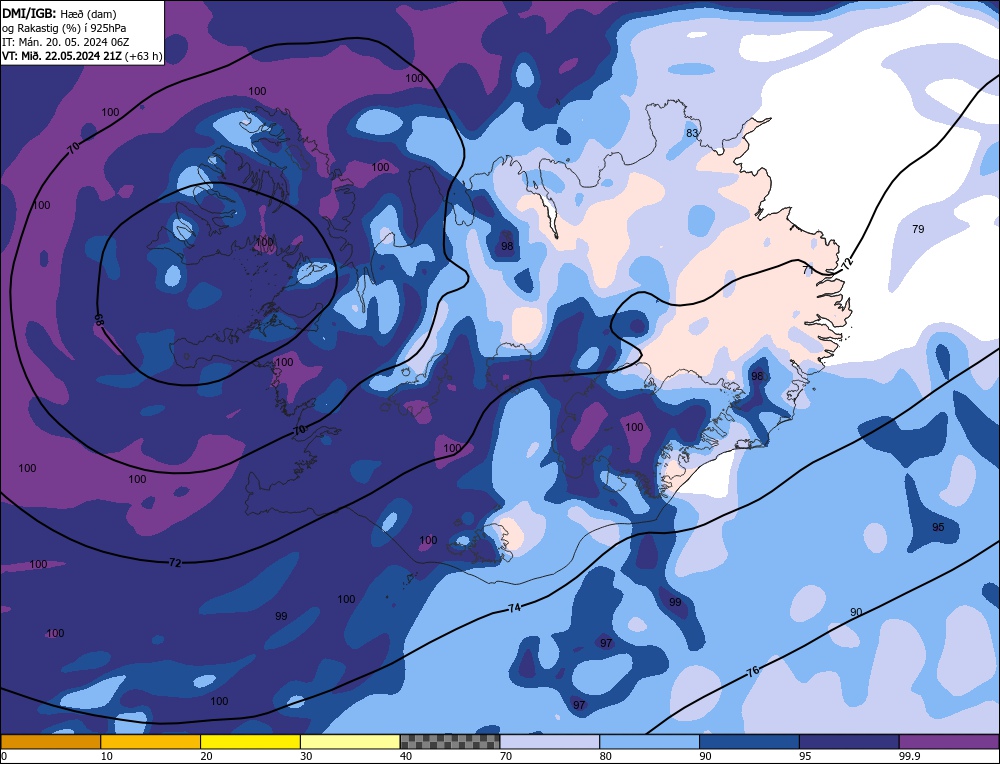Click the bright yellow 20–30 legend swatch
The height and width of the screenshot is (764, 1000).
tap(250, 742)
